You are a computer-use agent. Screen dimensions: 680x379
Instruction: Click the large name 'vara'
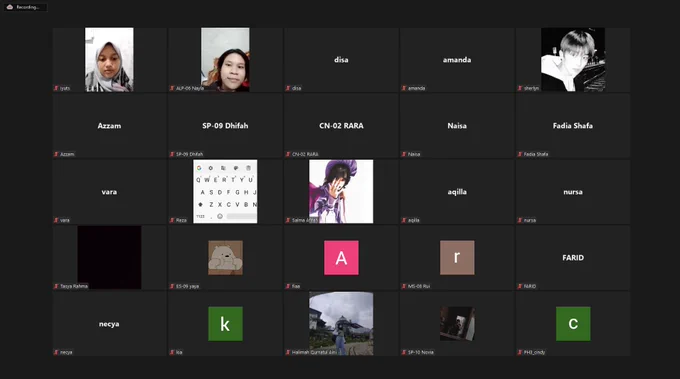[x=109, y=192]
